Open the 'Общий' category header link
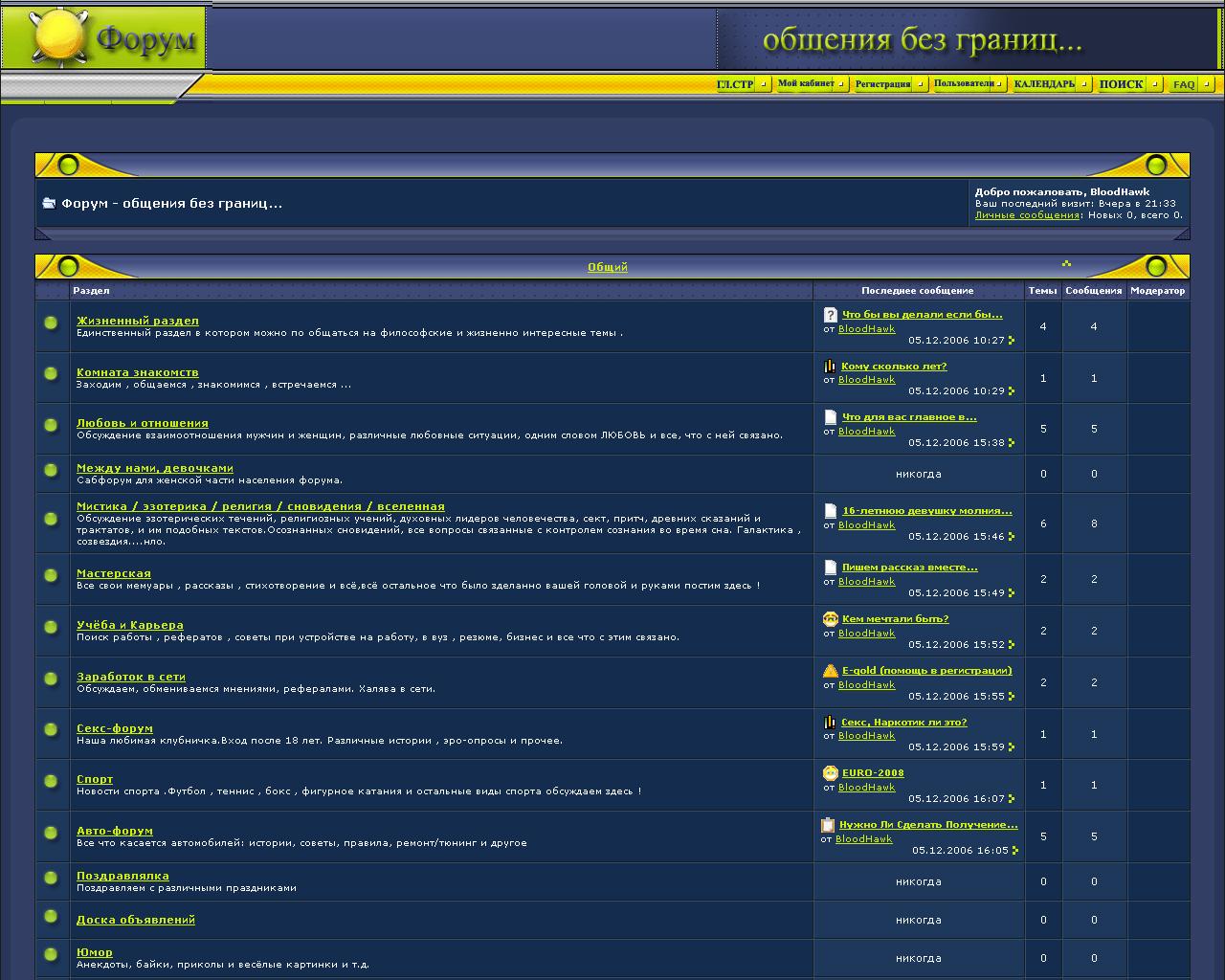Screen dimensions: 1225x980 click(x=608, y=267)
